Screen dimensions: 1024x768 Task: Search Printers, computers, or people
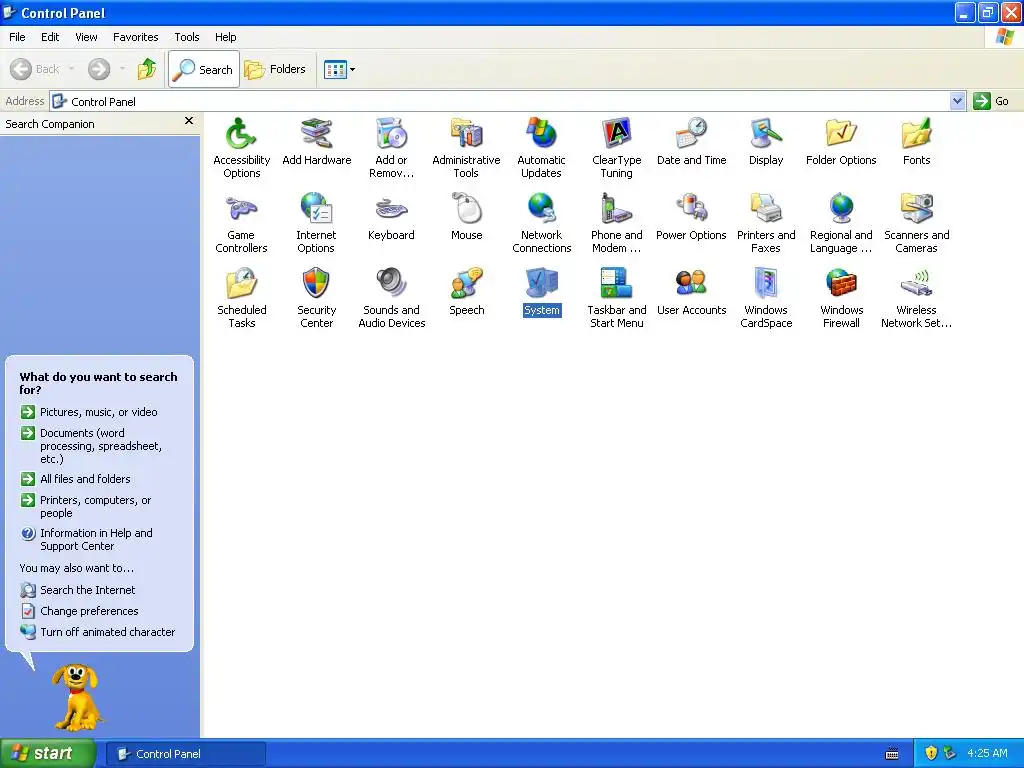[x=95, y=507]
